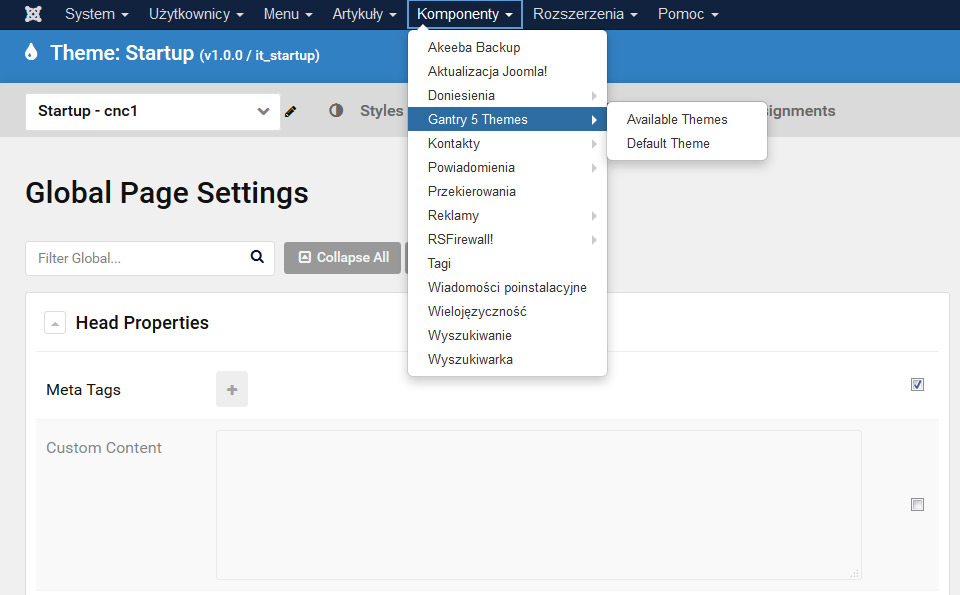
Task: Open the Rozszerzenia menu
Action: [585, 14]
